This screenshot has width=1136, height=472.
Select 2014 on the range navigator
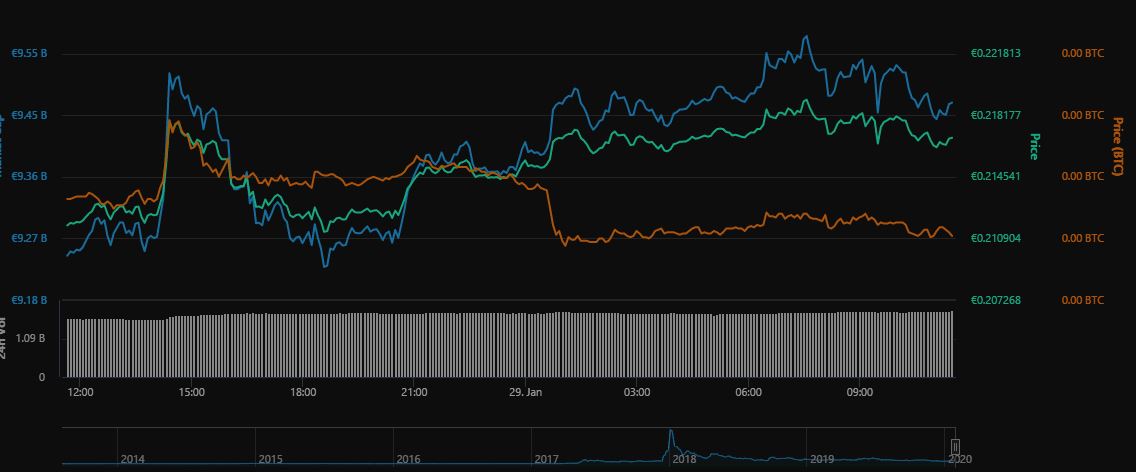pyautogui.click(x=133, y=459)
